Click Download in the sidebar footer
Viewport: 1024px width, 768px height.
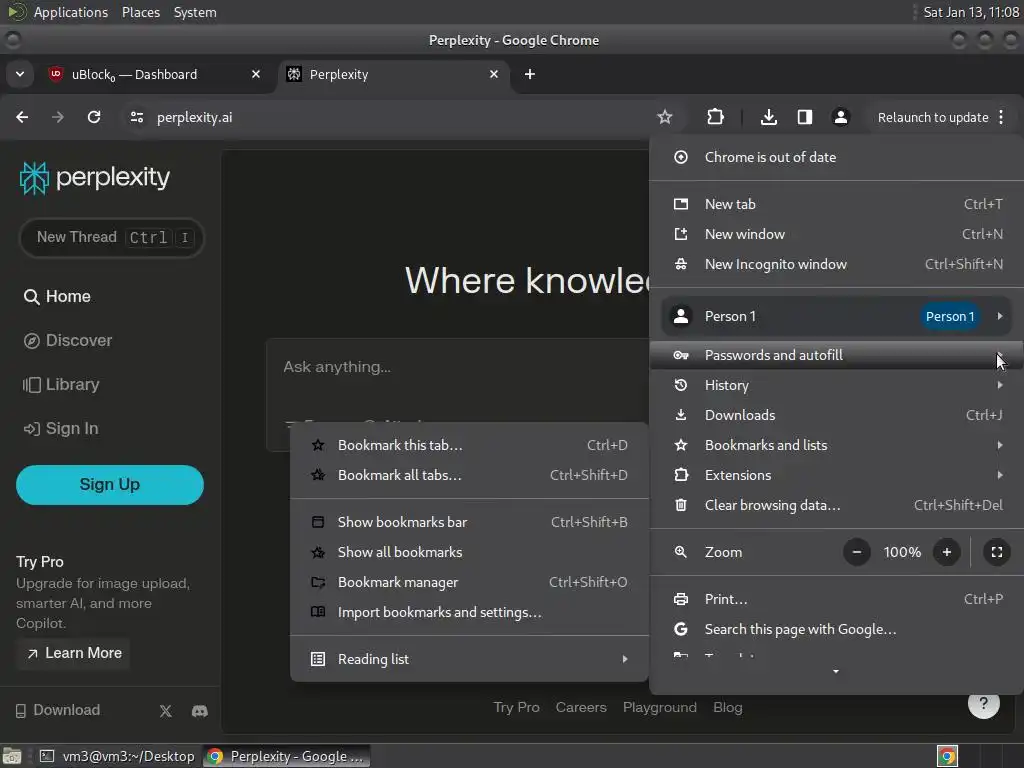click(x=57, y=711)
